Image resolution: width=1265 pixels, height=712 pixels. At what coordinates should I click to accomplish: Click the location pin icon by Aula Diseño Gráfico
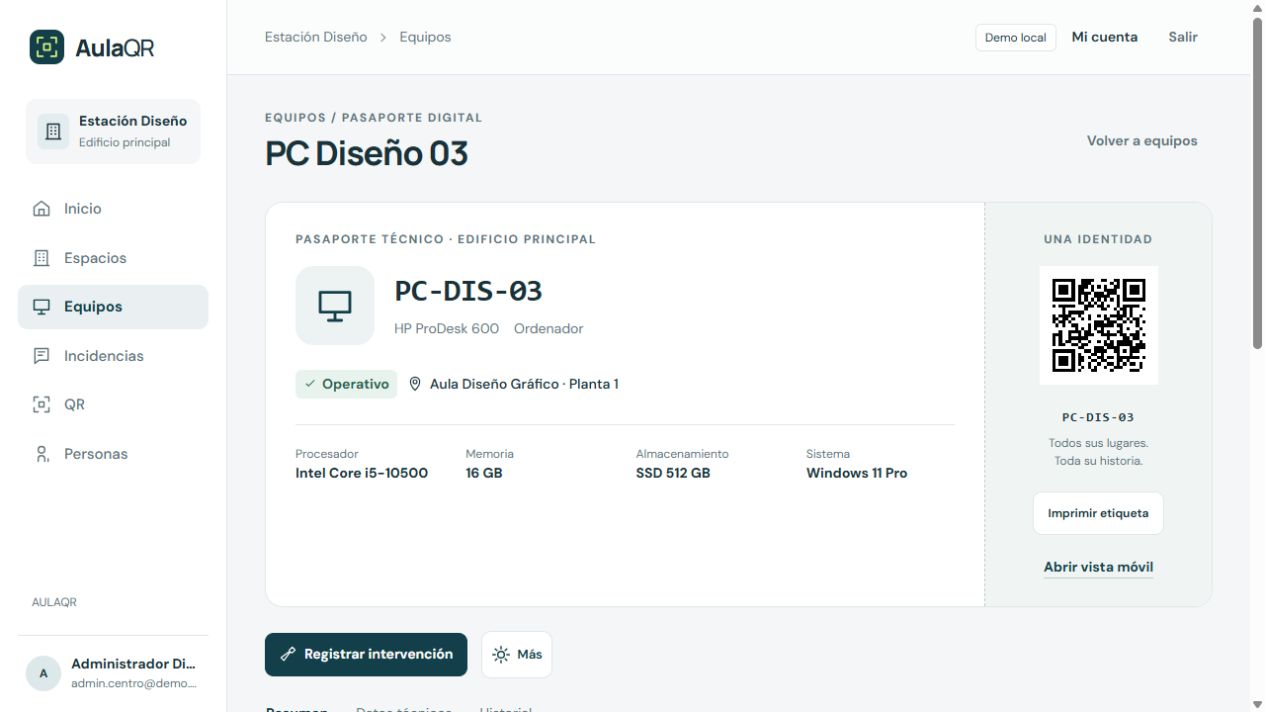click(x=415, y=384)
